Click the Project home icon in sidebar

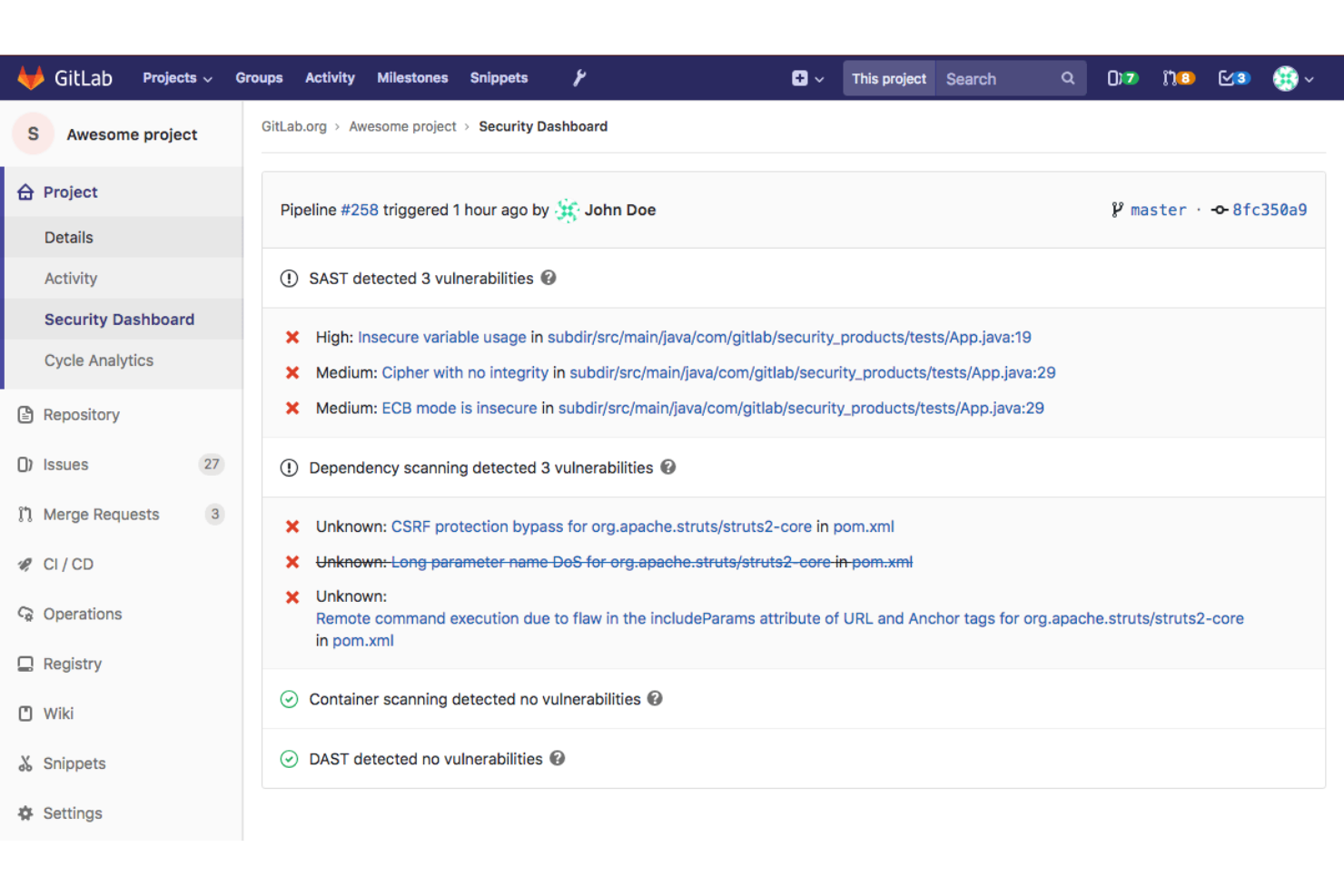[25, 192]
